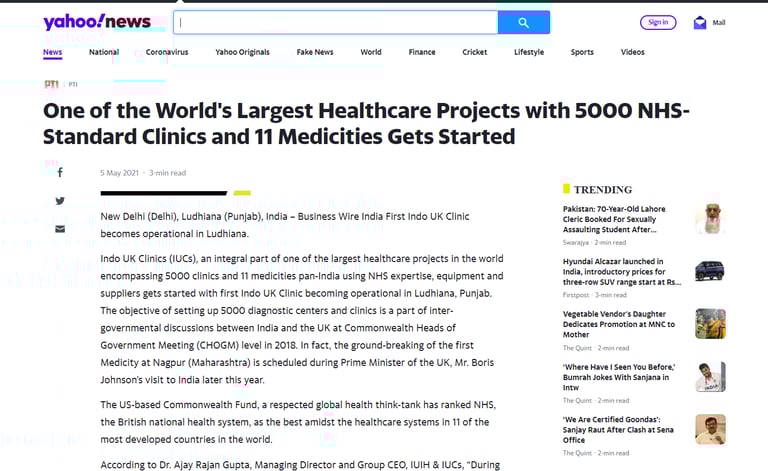The width and height of the screenshot is (768, 471).
Task: Go to the Coronavirus section
Action: (167, 52)
